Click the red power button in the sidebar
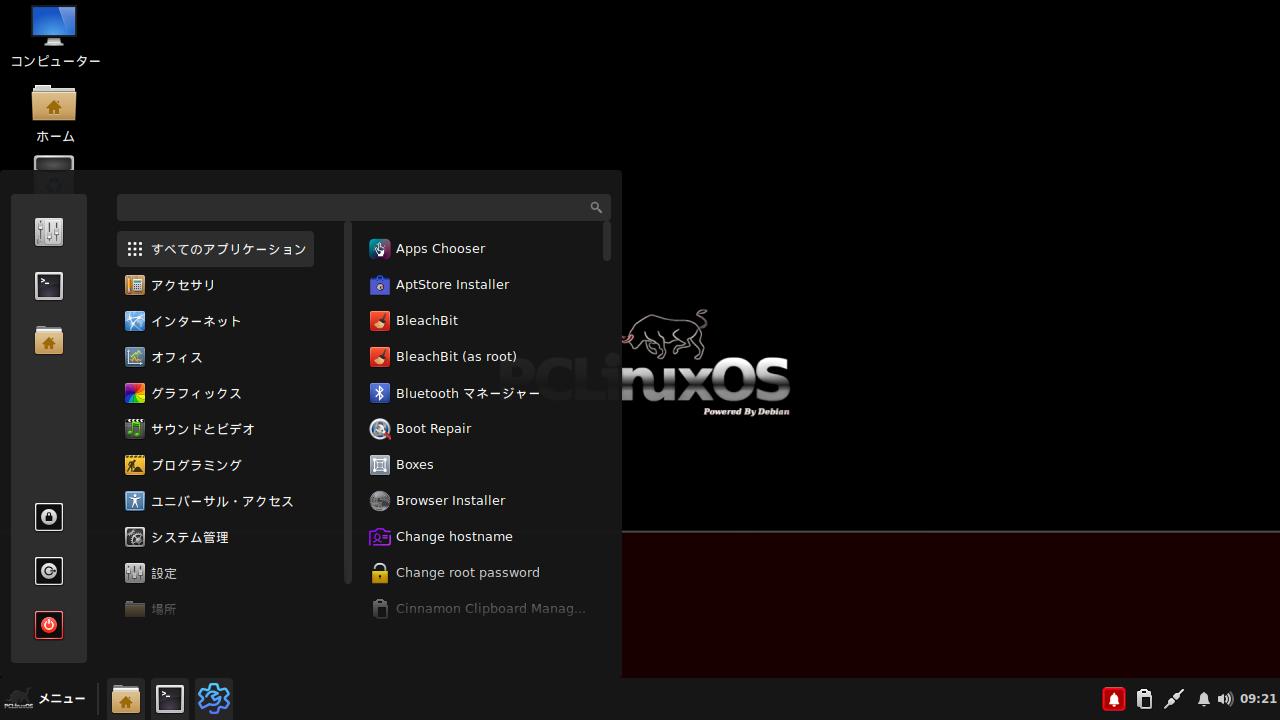1280x720 pixels. pyautogui.click(x=49, y=625)
